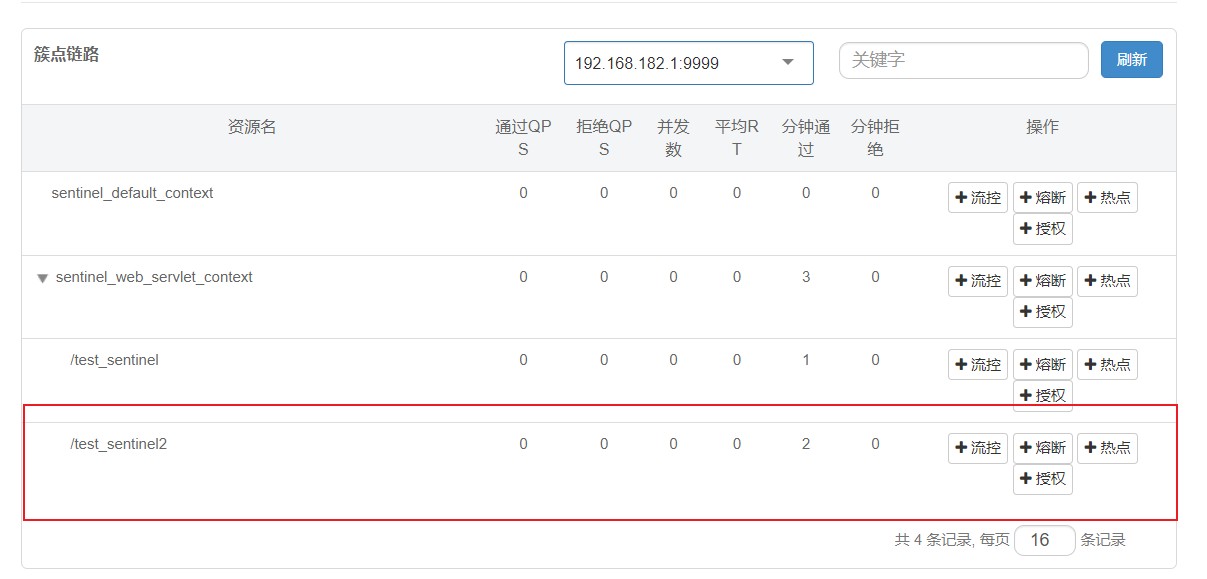Expand the 192.168.182.1:9999 selector arrow
The height and width of the screenshot is (579, 1207).
[786, 62]
